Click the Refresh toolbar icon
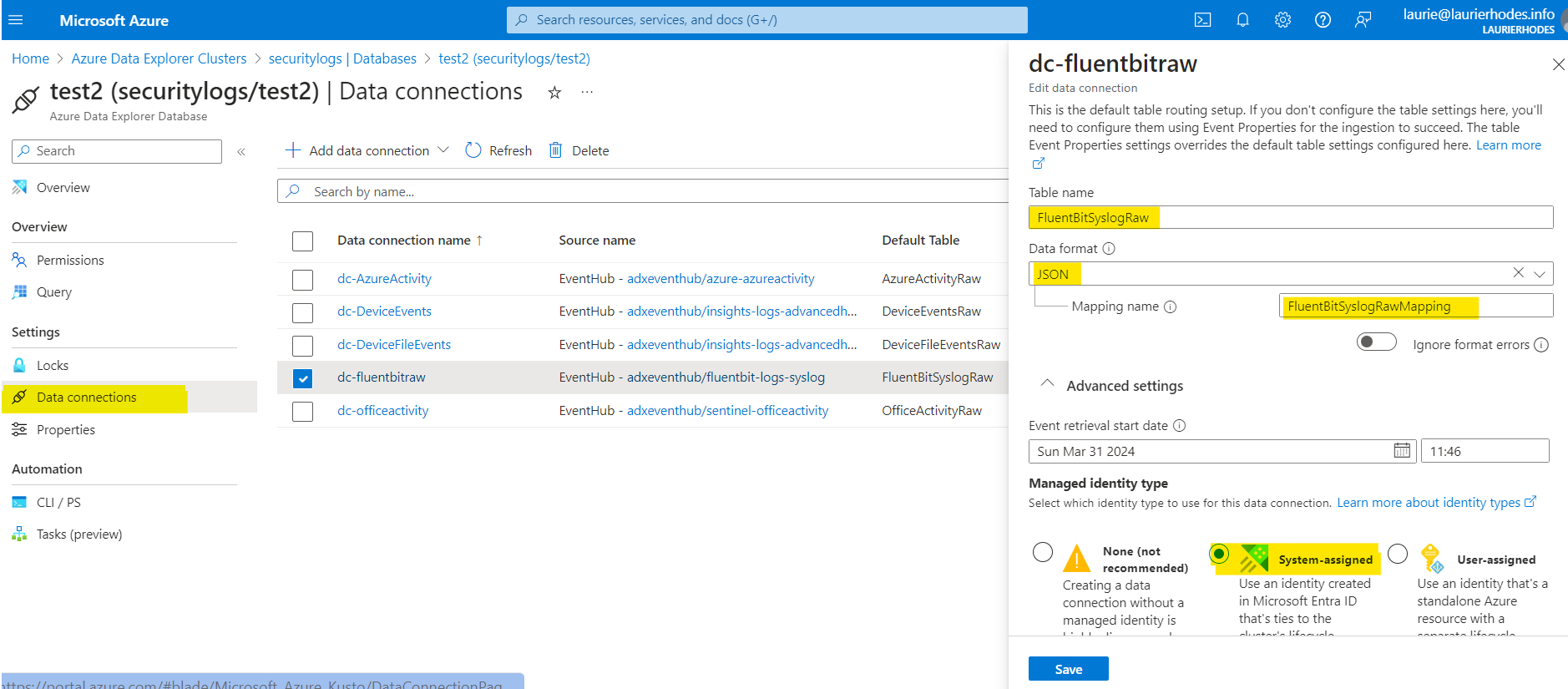This screenshot has height=689, width=1568. click(473, 150)
